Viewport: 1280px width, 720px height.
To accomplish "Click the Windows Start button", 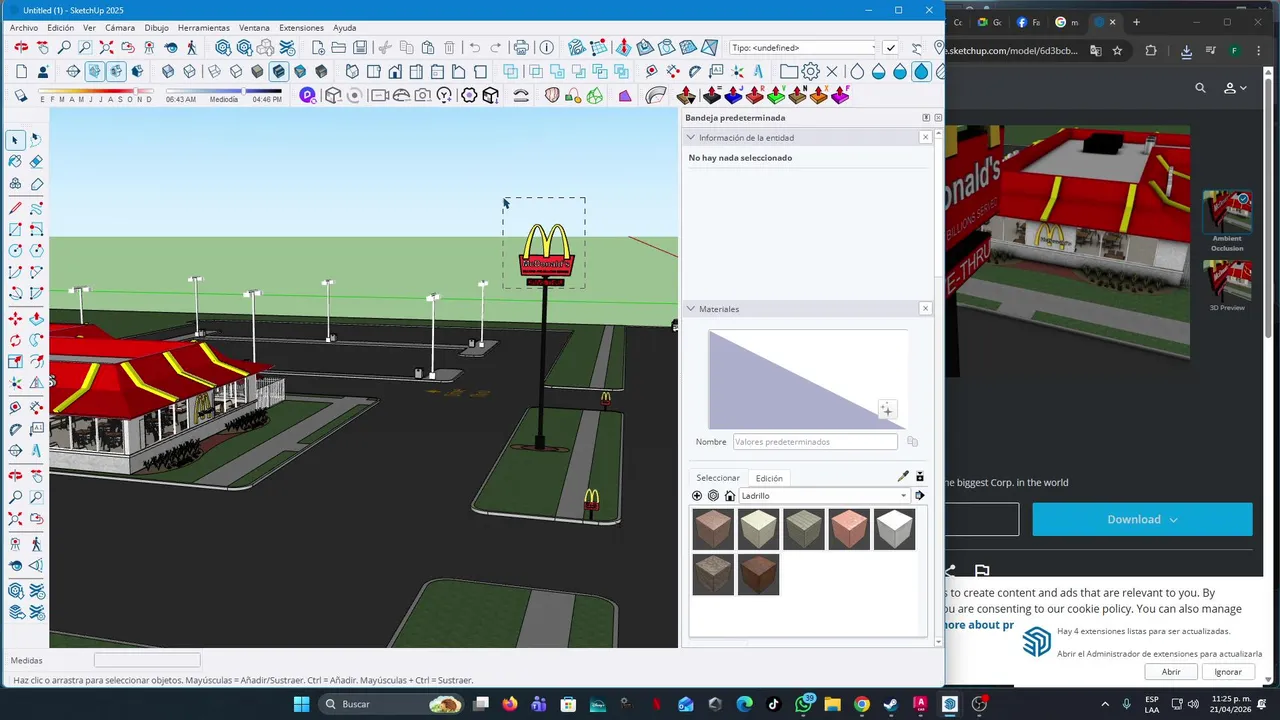I will [301, 704].
